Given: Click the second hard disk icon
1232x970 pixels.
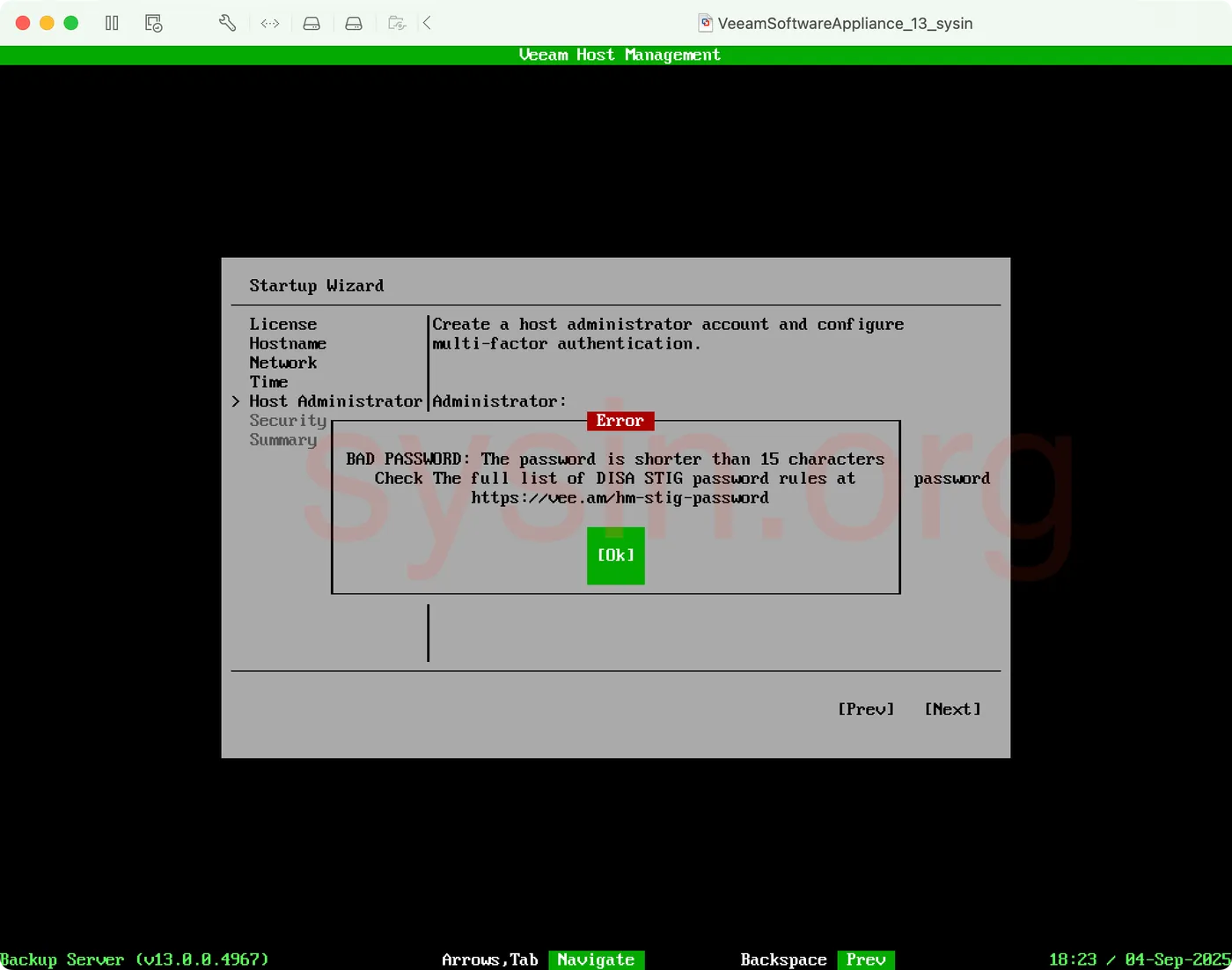Looking at the screenshot, I should [354, 24].
